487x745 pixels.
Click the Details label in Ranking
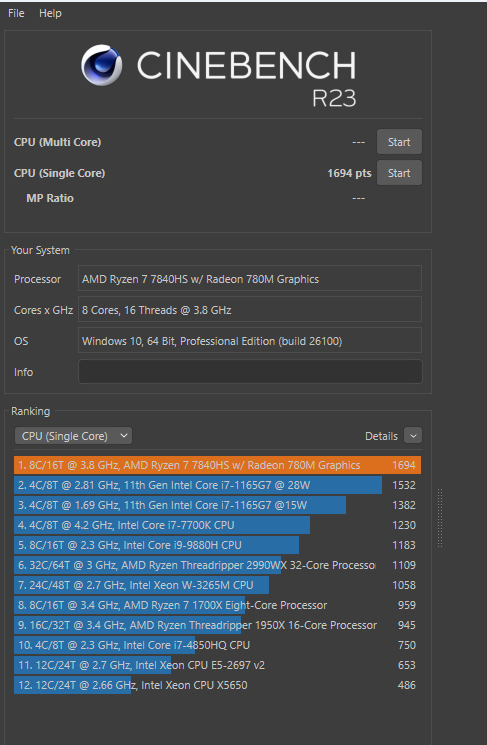381,436
